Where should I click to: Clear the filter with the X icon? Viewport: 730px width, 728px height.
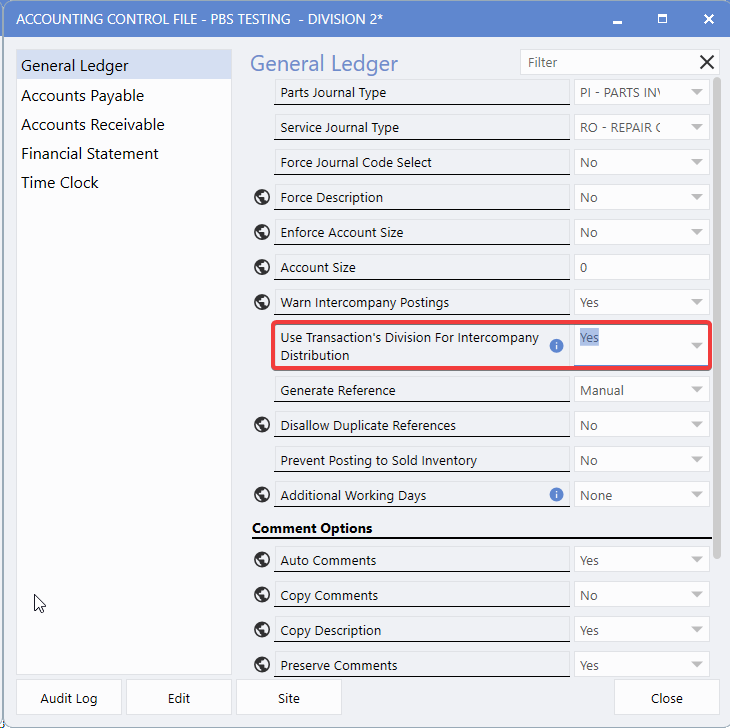point(707,63)
